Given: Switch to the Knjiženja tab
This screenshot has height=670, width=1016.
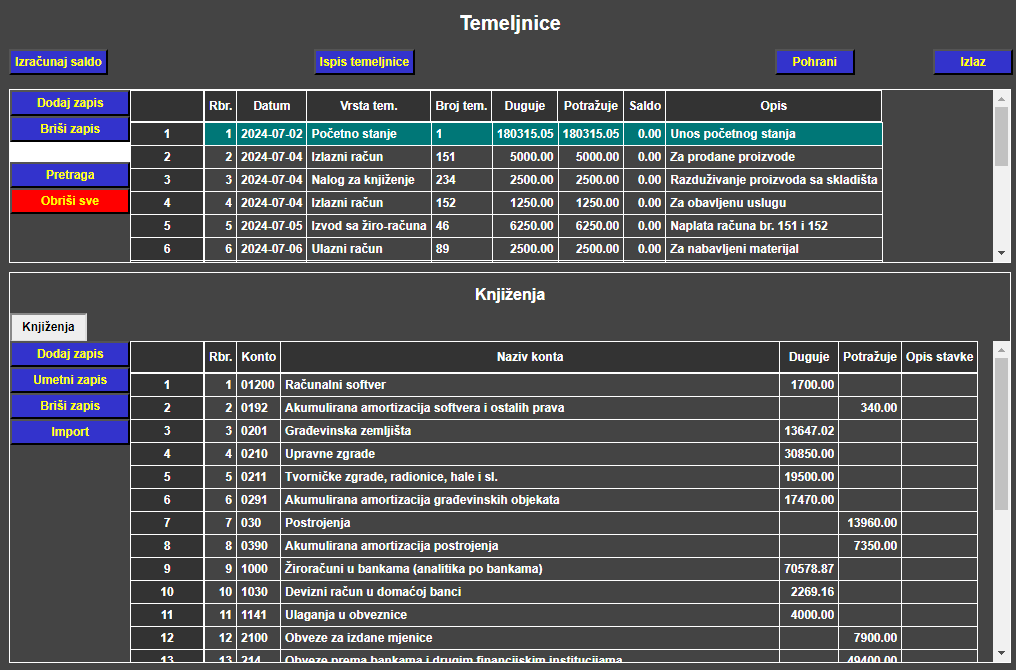Looking at the screenshot, I should [x=49, y=327].
